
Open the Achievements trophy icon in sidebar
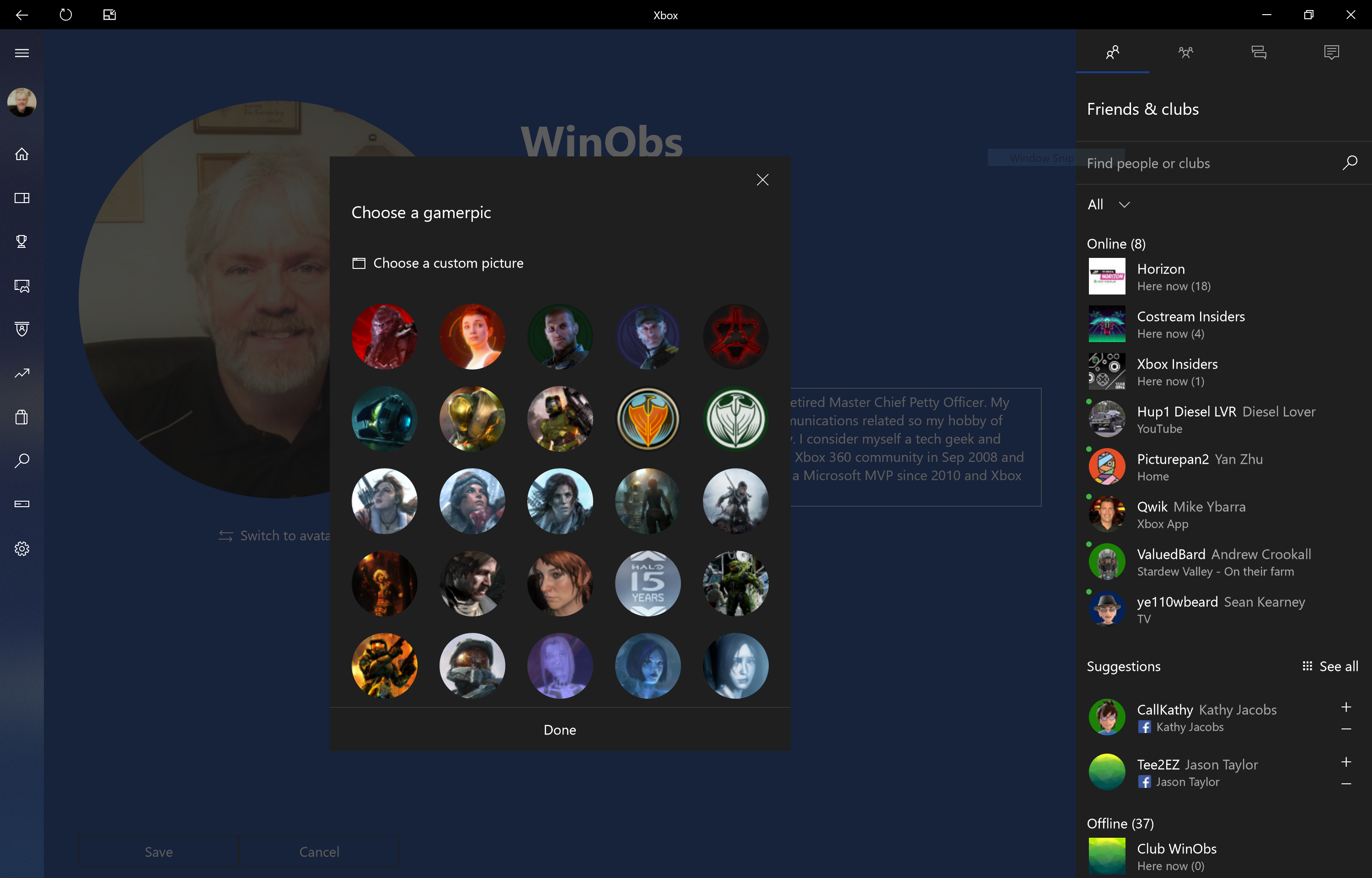pos(21,242)
